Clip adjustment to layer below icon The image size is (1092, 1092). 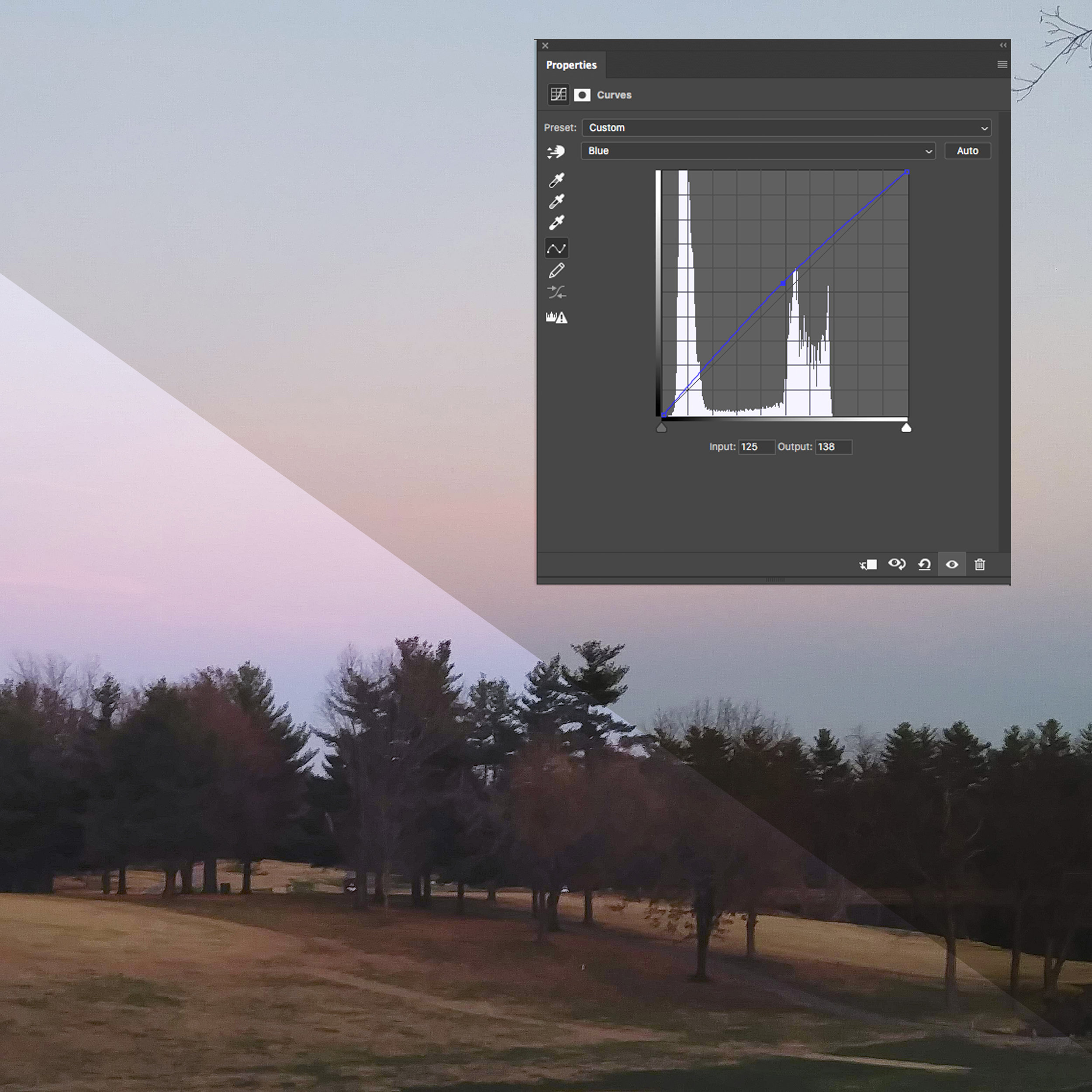(x=868, y=564)
